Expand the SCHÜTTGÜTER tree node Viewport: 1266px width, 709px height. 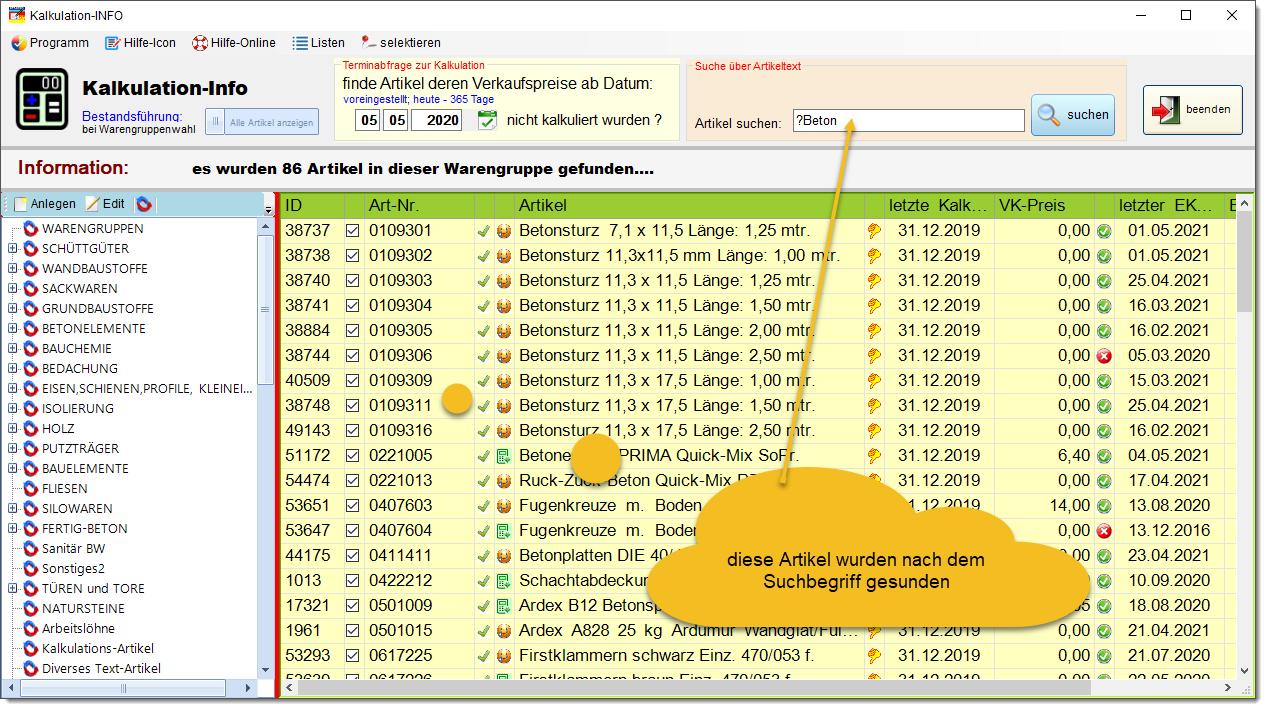pos(13,249)
